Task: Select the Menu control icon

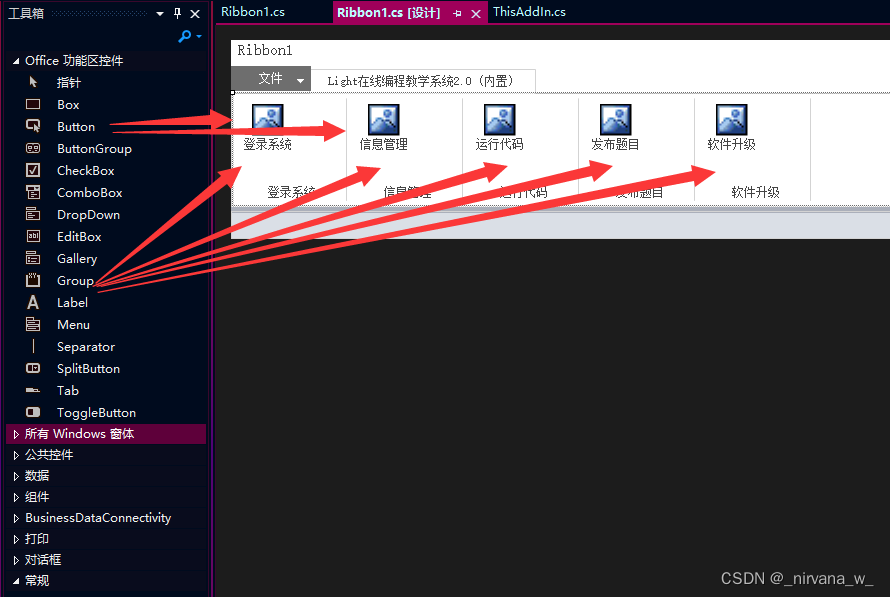Action: pyautogui.click(x=33, y=324)
